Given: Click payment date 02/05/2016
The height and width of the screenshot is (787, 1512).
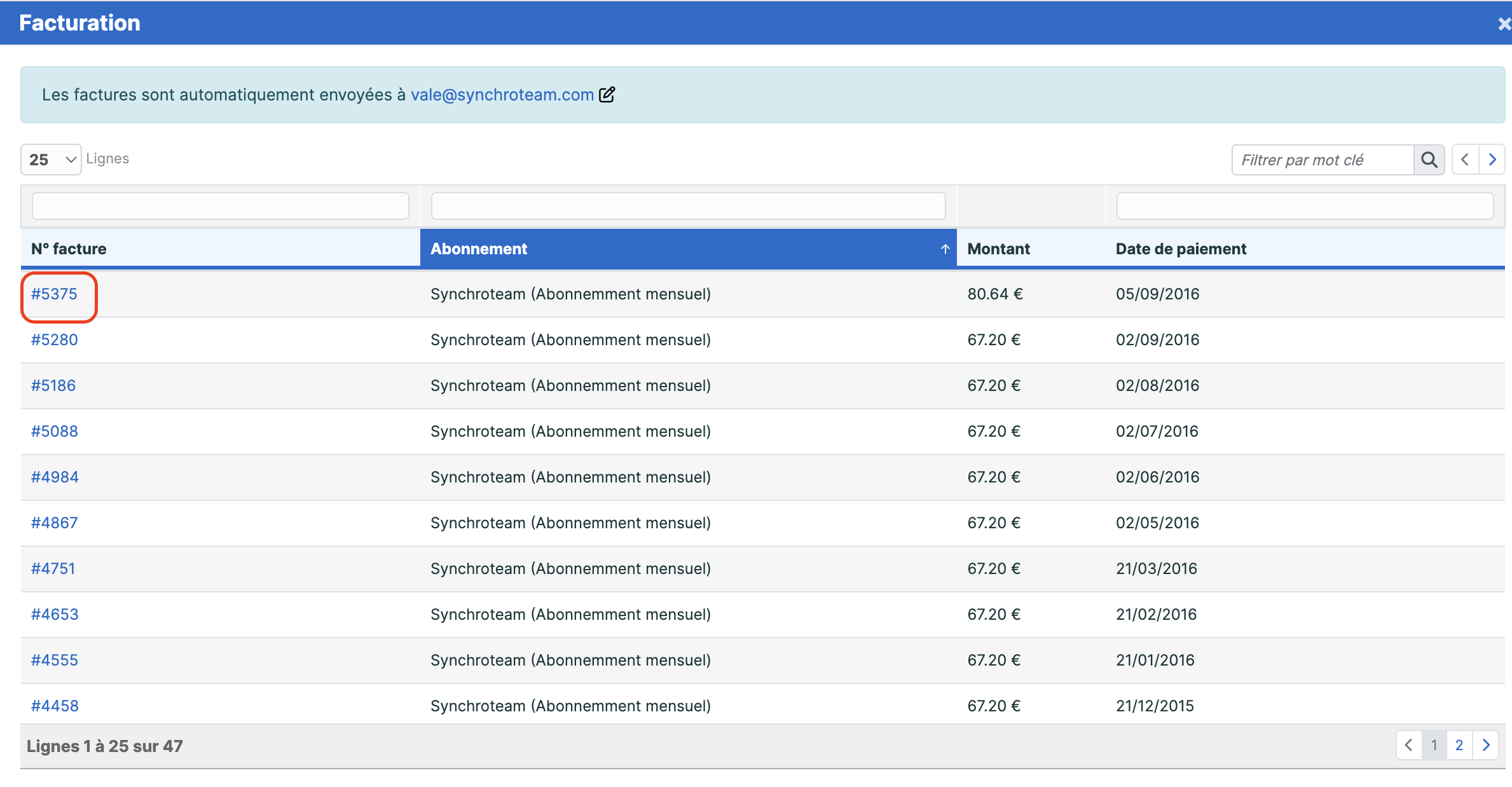Looking at the screenshot, I should pos(1157,523).
